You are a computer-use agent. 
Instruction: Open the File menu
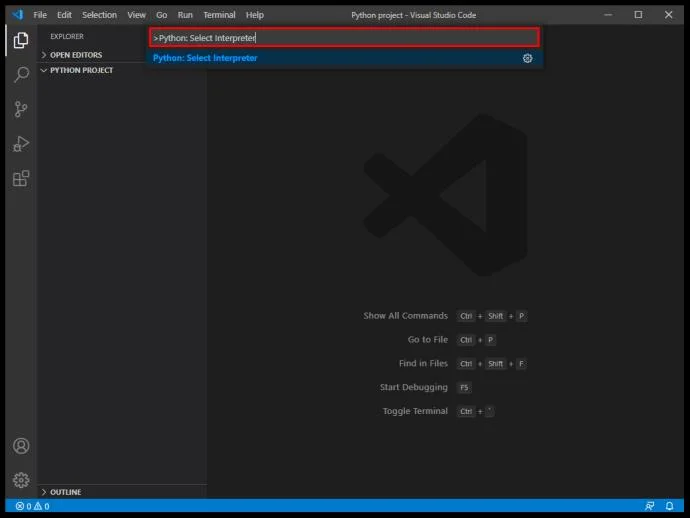pos(40,15)
